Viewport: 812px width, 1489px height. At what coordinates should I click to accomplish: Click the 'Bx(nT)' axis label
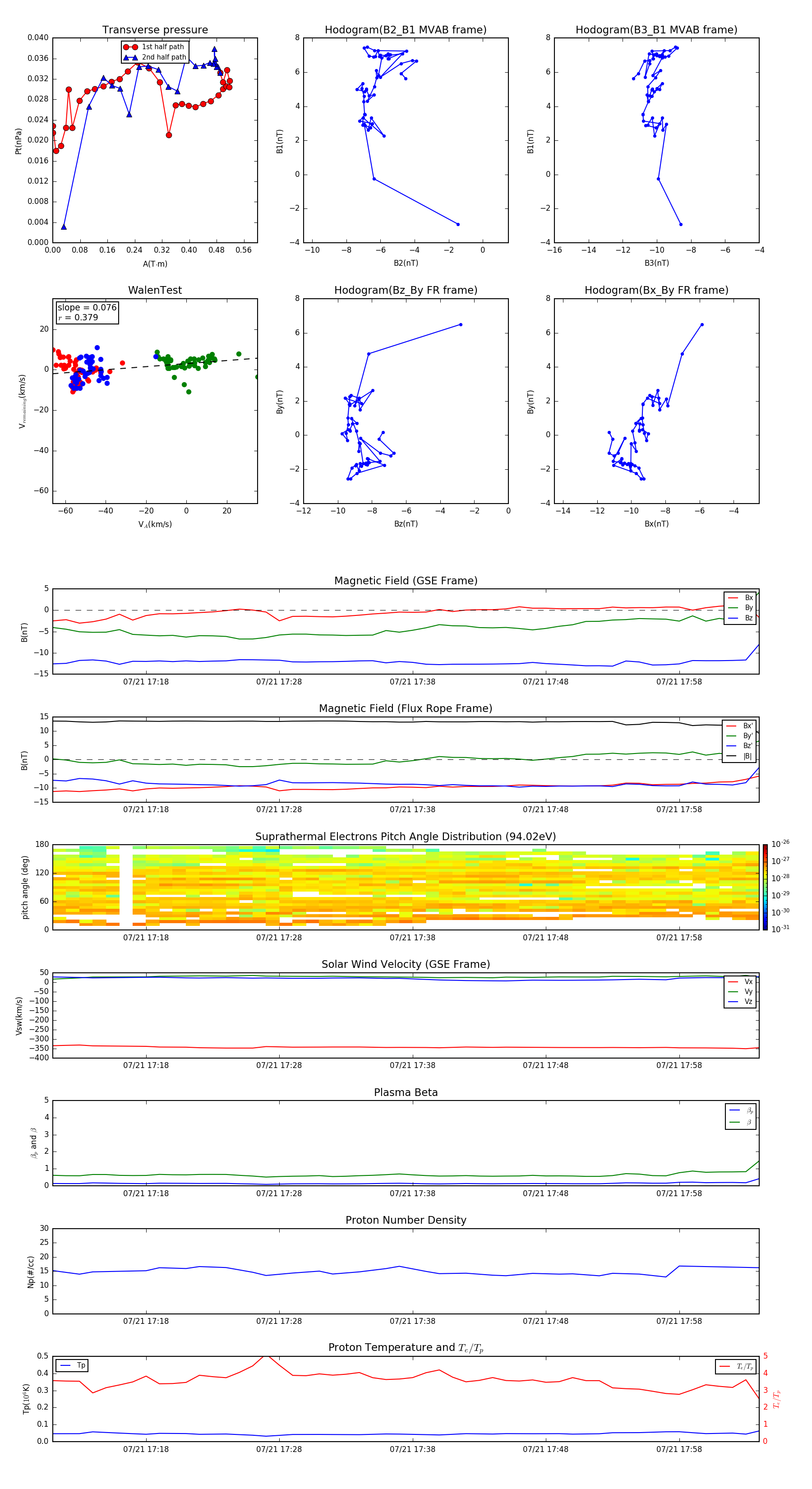point(656,524)
